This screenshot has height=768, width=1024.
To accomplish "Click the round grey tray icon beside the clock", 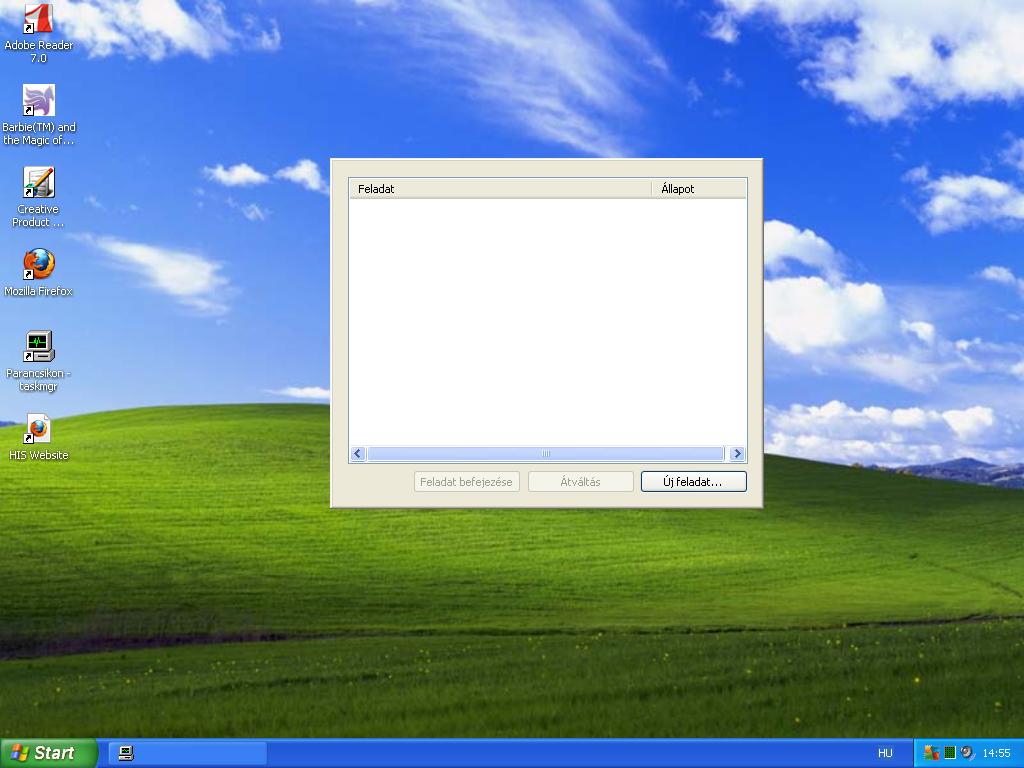I will [967, 753].
